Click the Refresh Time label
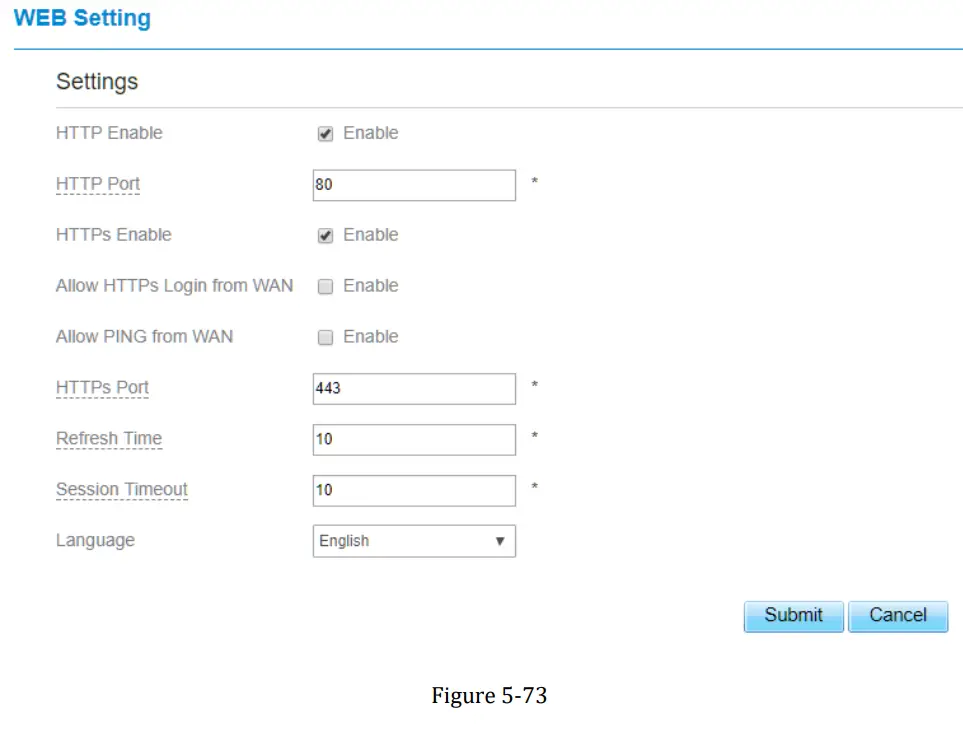Viewport: 963px width, 730px height. point(109,439)
